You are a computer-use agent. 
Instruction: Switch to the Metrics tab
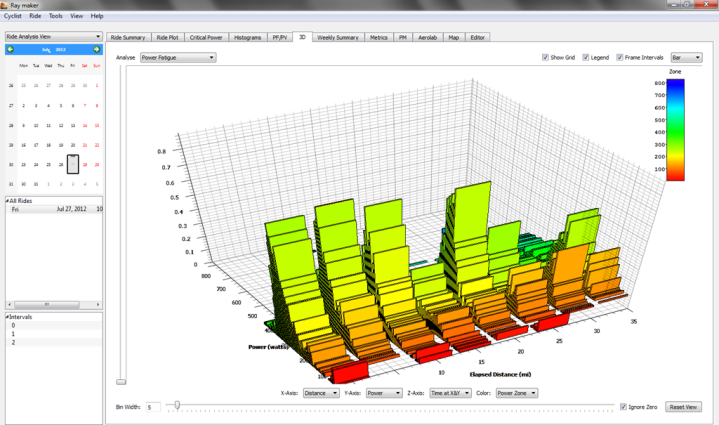379,38
